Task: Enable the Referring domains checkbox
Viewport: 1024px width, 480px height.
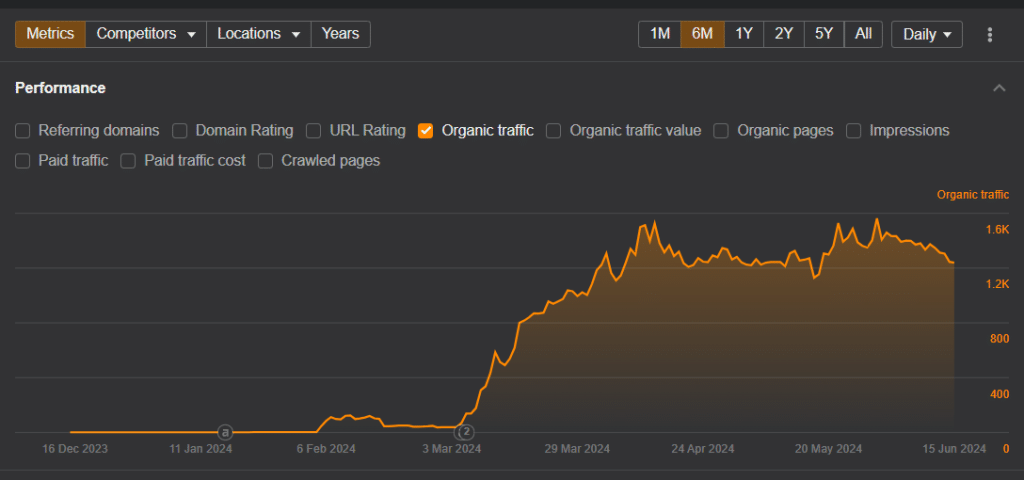Action: click(x=23, y=130)
